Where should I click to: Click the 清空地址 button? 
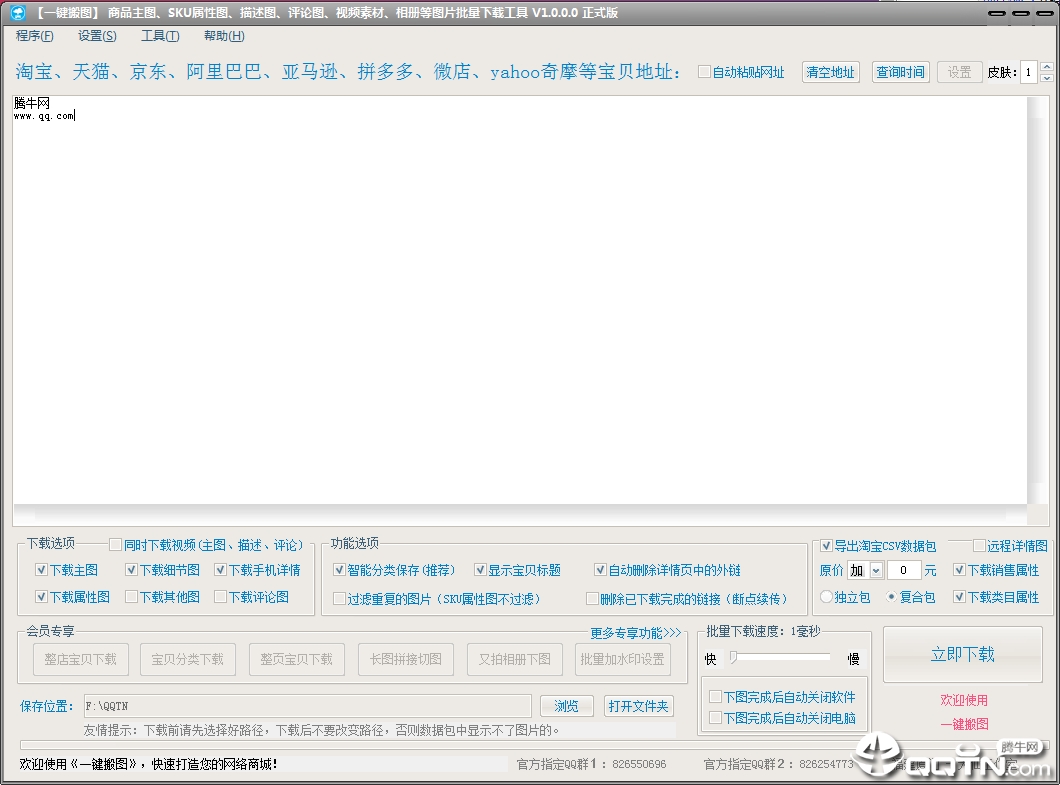tap(831, 72)
